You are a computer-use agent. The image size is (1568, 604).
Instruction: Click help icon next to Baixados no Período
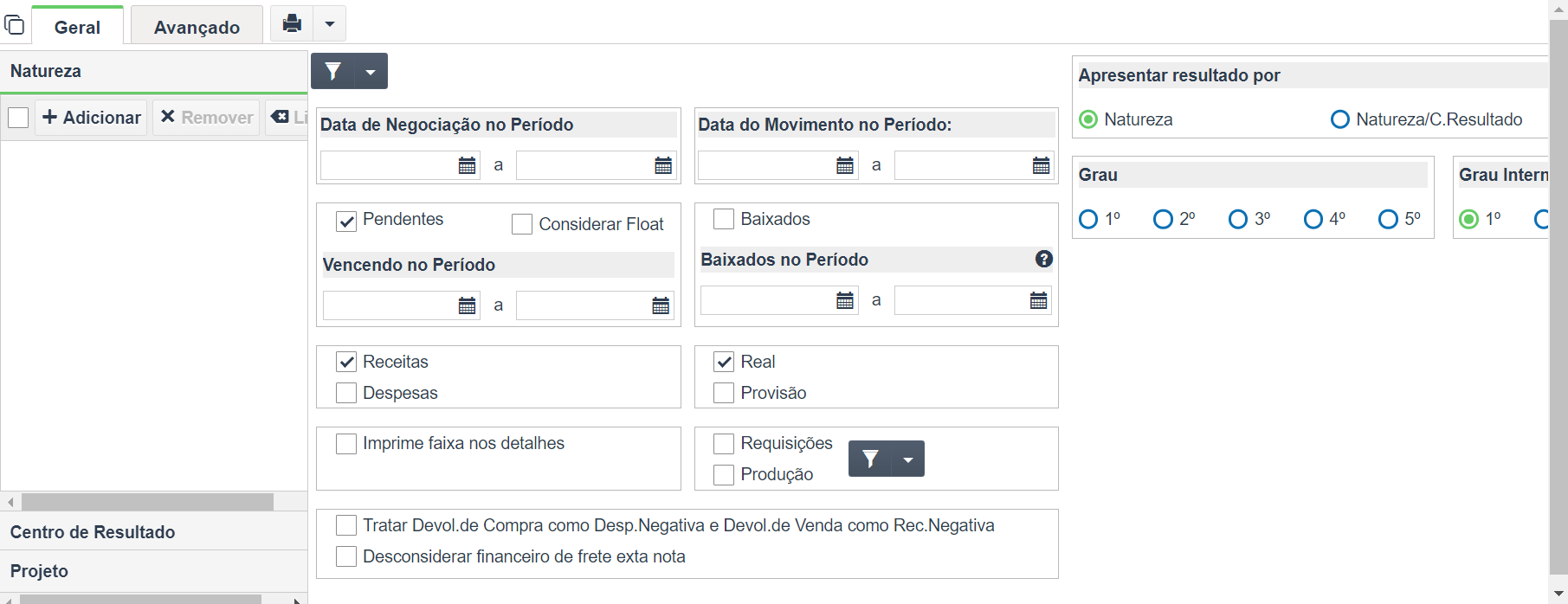[1044, 259]
